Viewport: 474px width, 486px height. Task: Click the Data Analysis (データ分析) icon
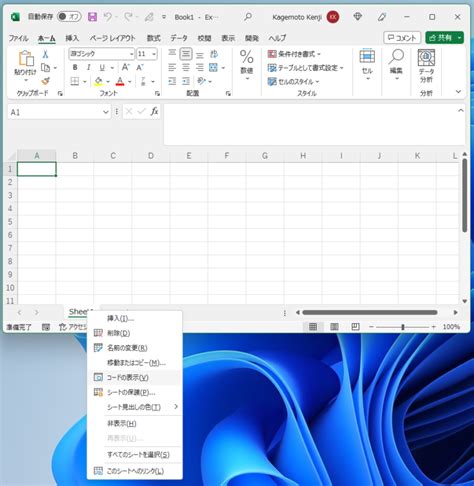pyautogui.click(x=426, y=66)
